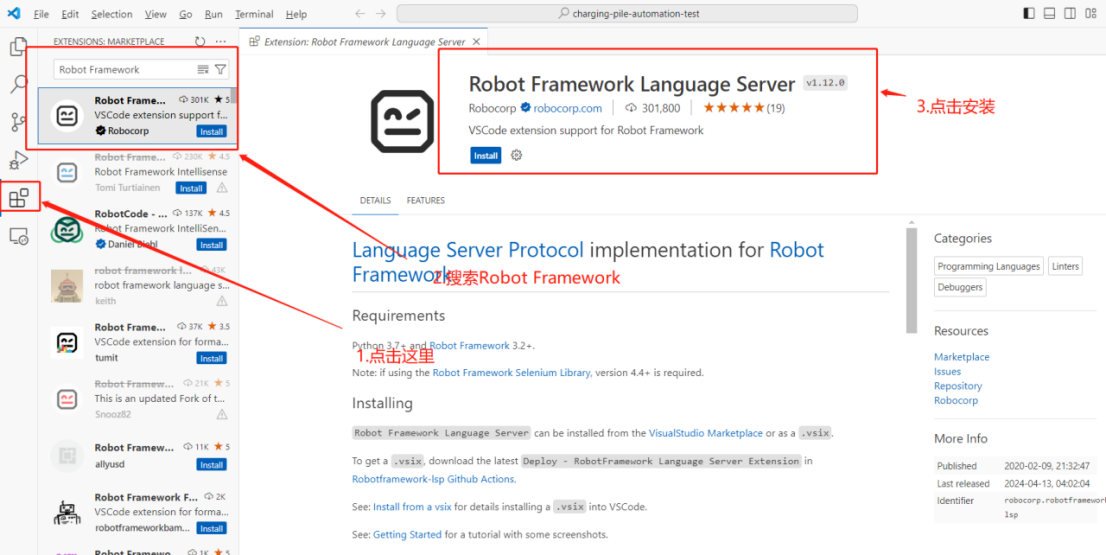Toggle the primary side bar layout icon
The width and height of the screenshot is (1106, 555).
[1029, 13]
